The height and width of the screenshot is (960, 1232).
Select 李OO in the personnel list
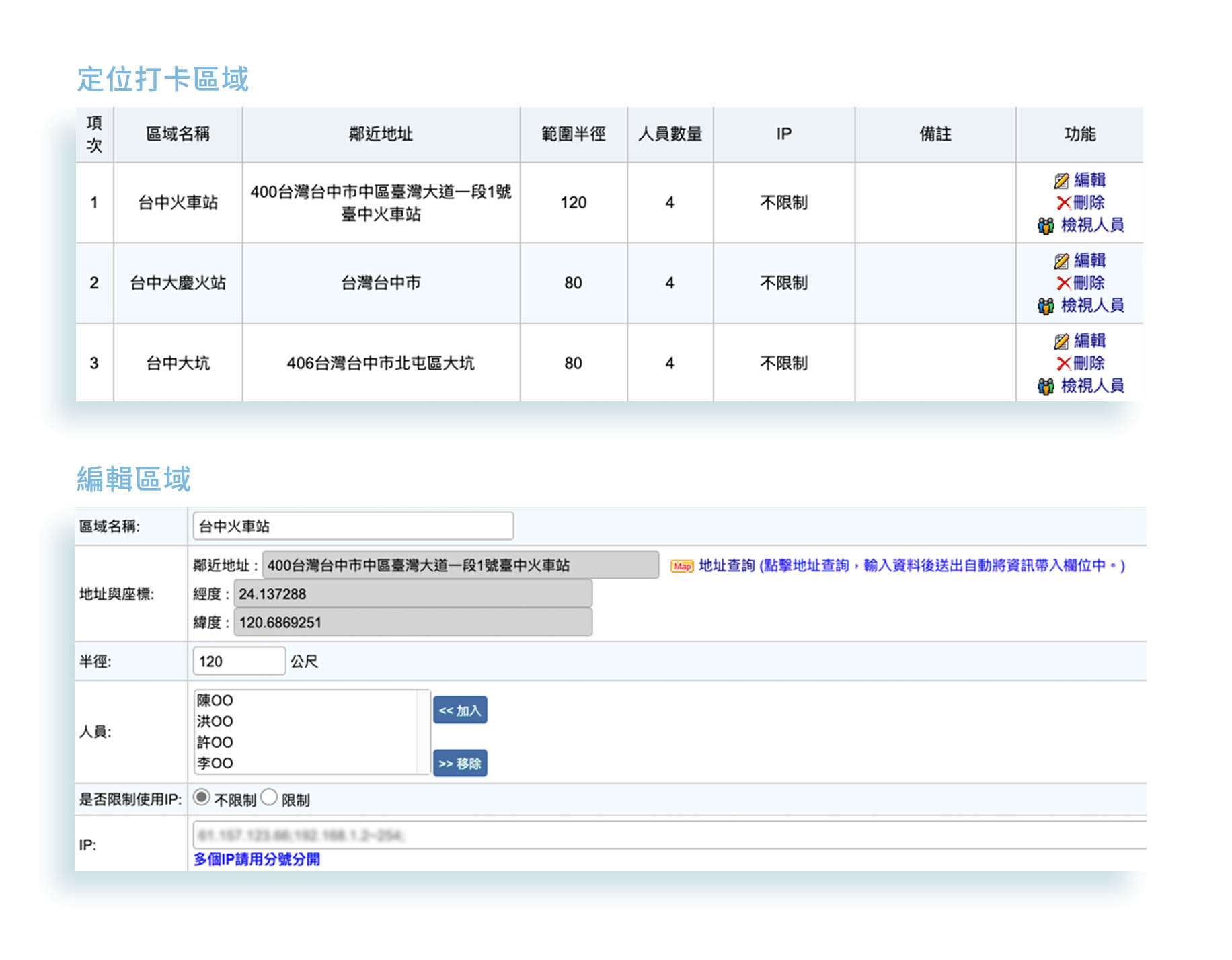pyautogui.click(x=215, y=763)
